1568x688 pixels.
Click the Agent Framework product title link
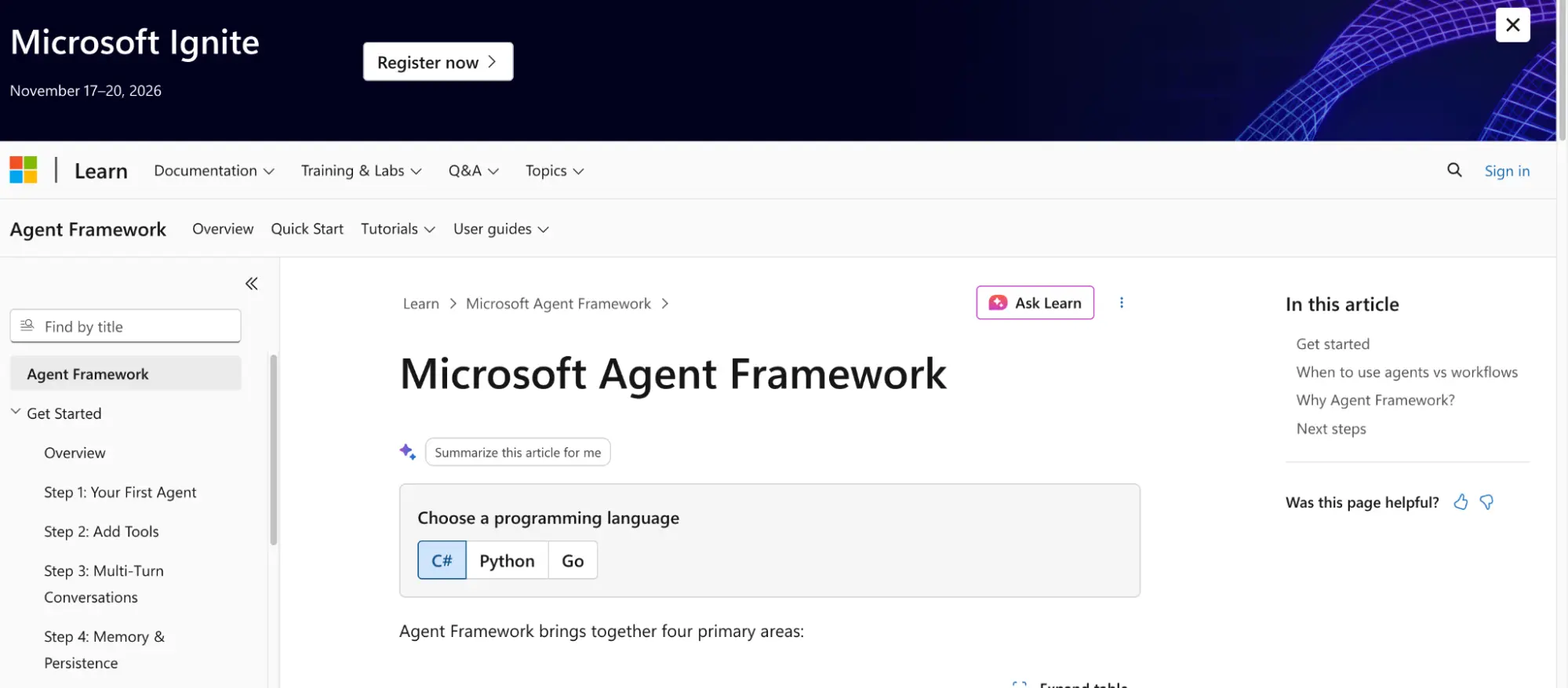(x=88, y=229)
